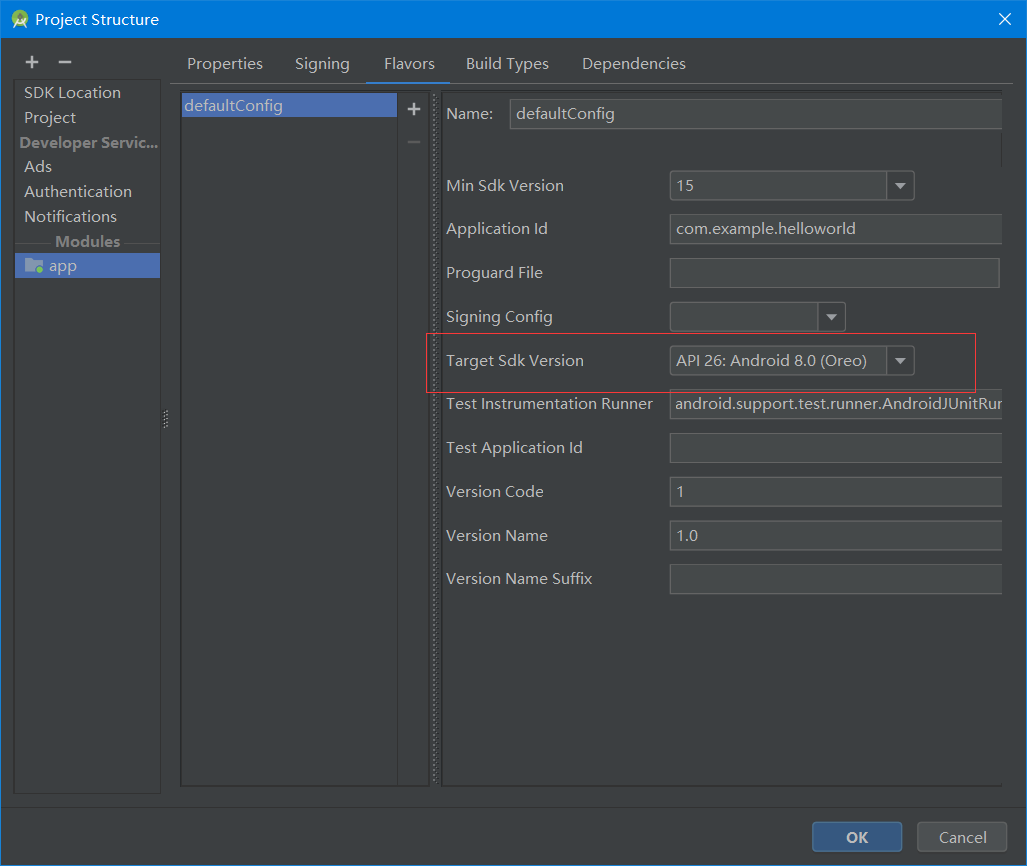This screenshot has height=866, width=1027.
Task: Edit the Version Name field
Action: pyautogui.click(x=835, y=535)
